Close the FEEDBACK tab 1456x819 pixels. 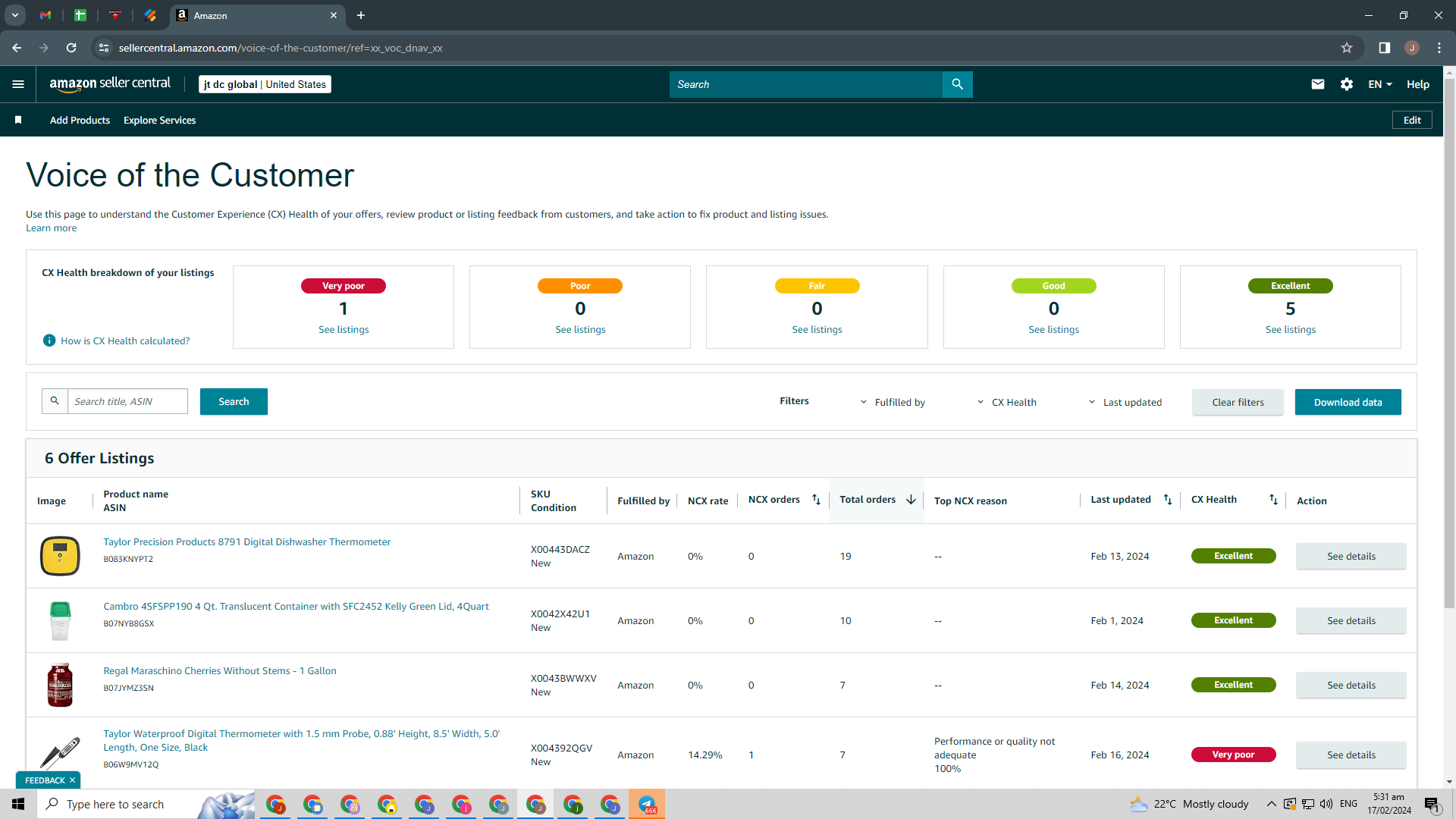coord(73,780)
